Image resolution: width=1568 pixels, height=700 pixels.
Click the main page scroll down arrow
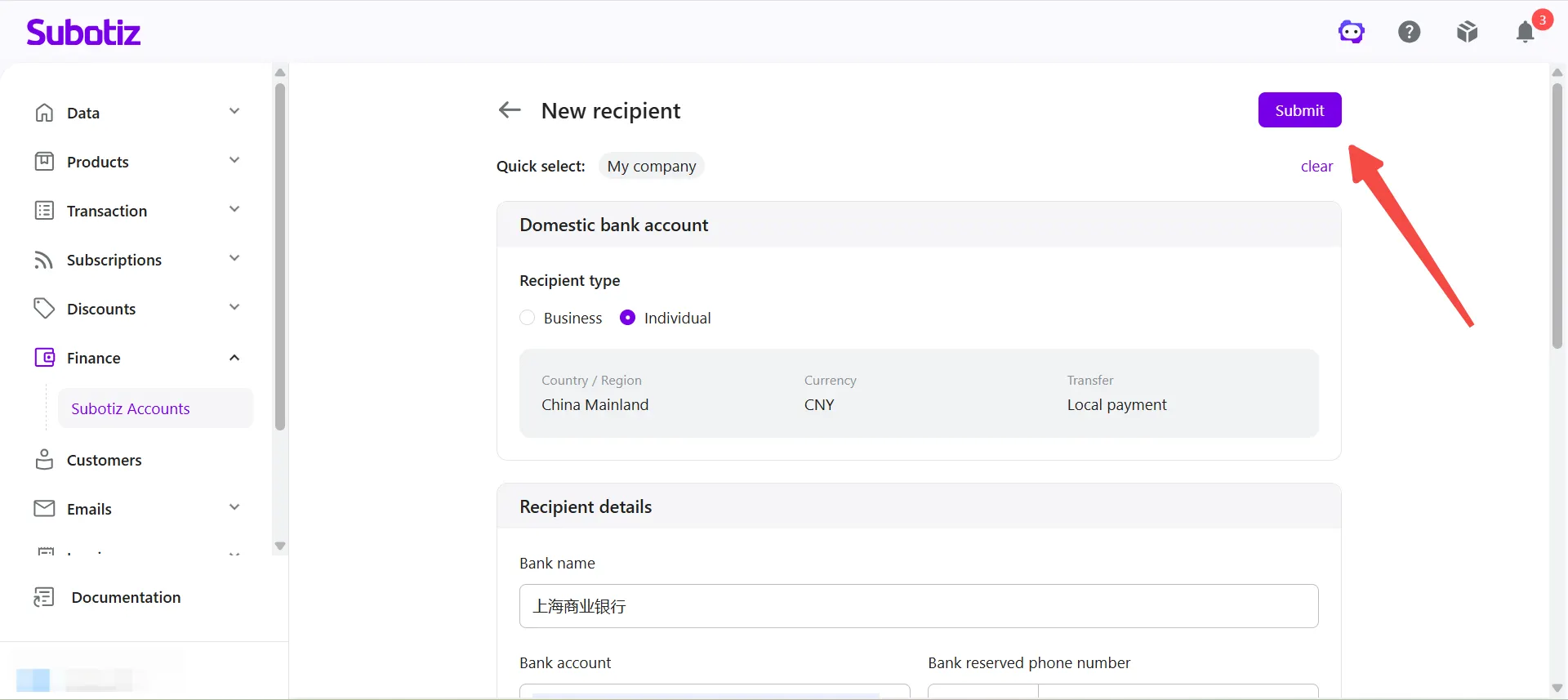1557,689
